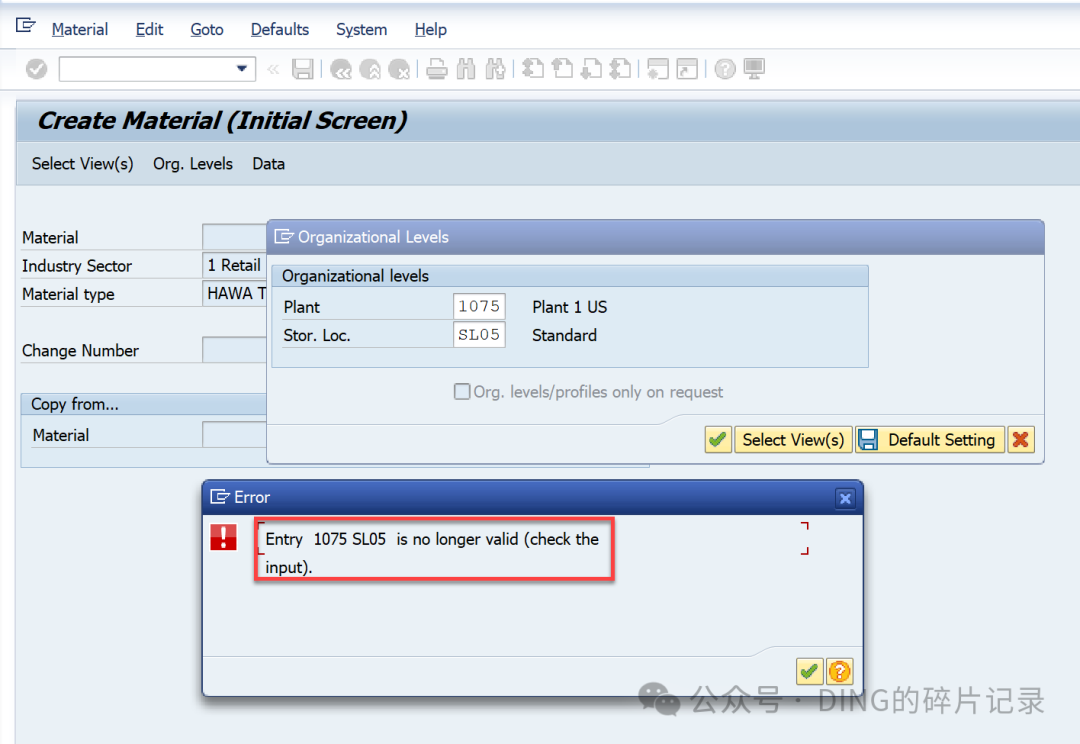Viewport: 1080px width, 744px height.
Task: Click the 'Standard' storage location description
Action: 564,335
